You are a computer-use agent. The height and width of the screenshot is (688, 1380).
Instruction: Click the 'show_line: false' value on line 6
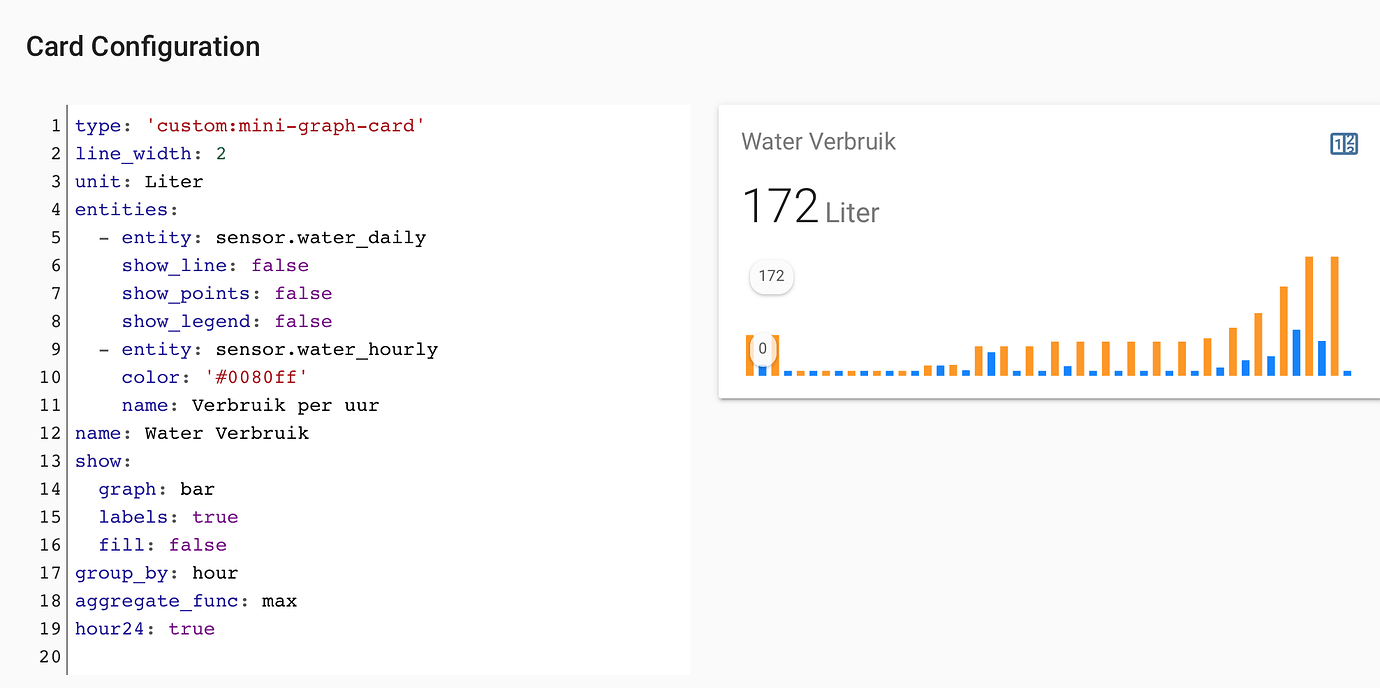click(x=280, y=265)
